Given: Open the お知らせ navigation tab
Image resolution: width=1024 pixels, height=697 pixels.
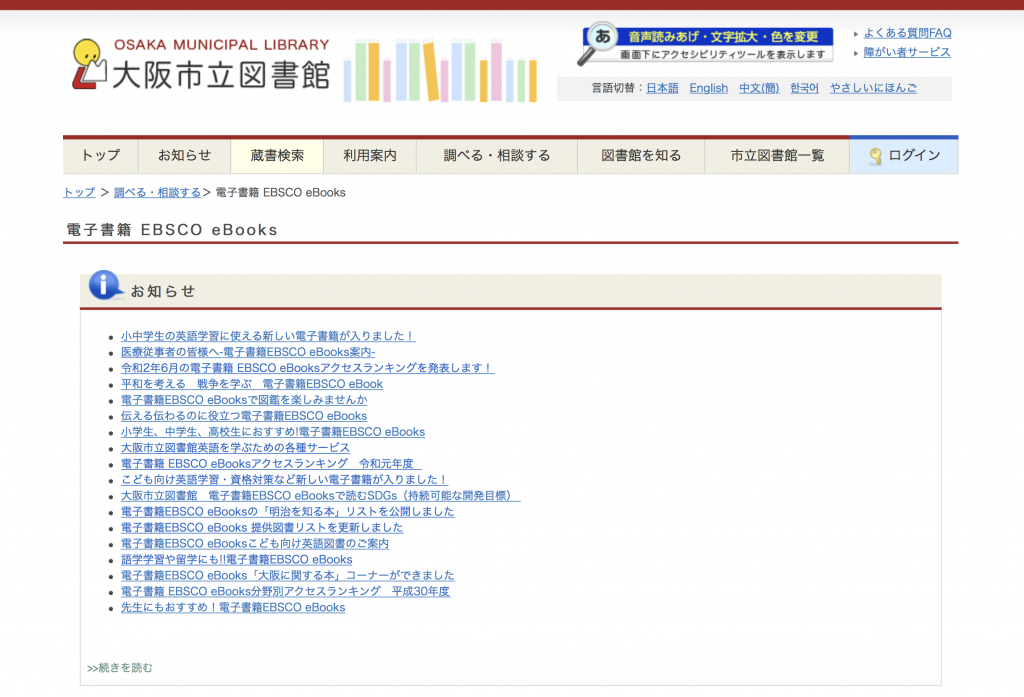Looking at the screenshot, I should tap(185, 155).
